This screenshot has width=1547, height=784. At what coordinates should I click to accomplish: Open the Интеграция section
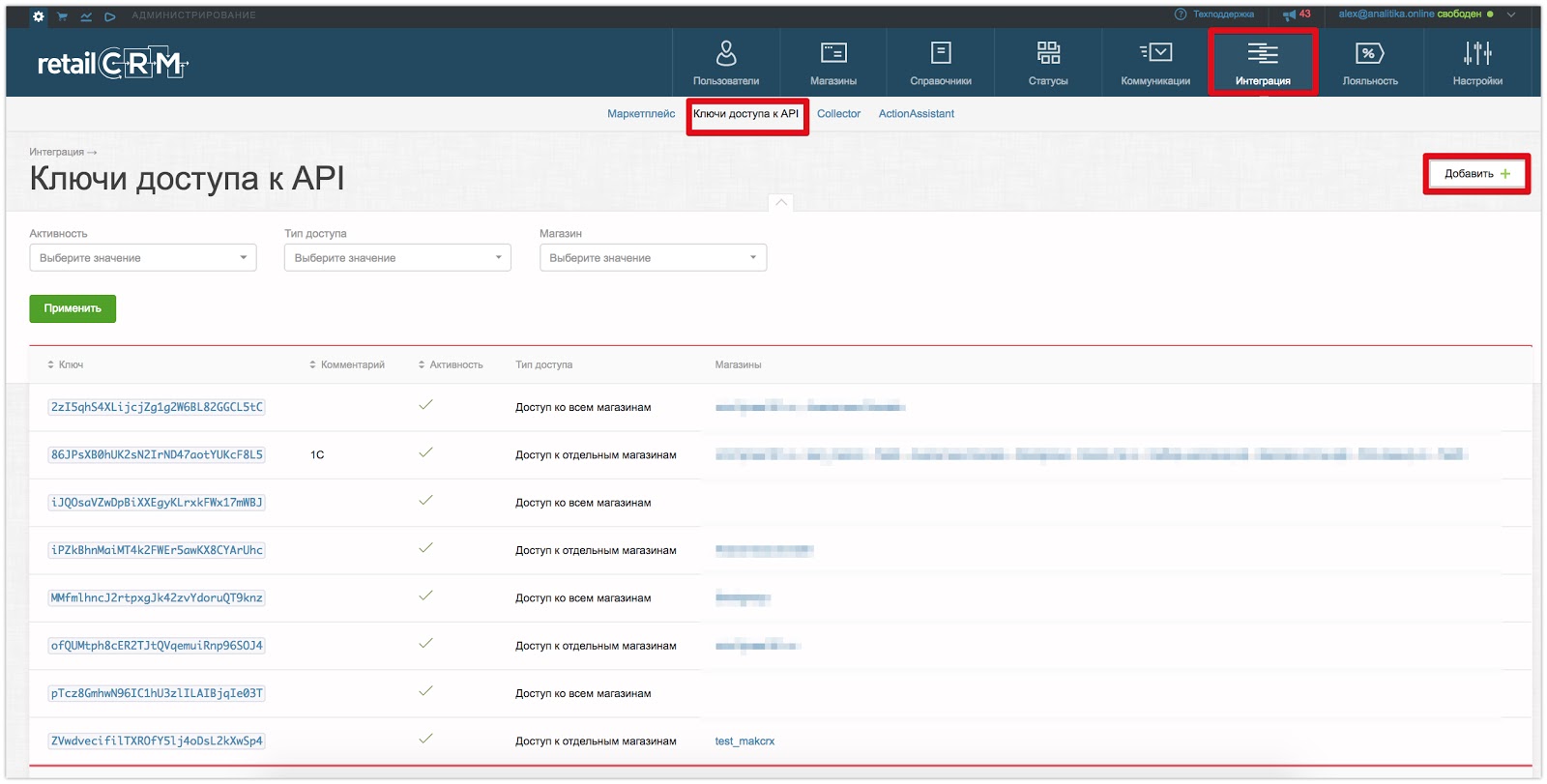pos(1263,63)
